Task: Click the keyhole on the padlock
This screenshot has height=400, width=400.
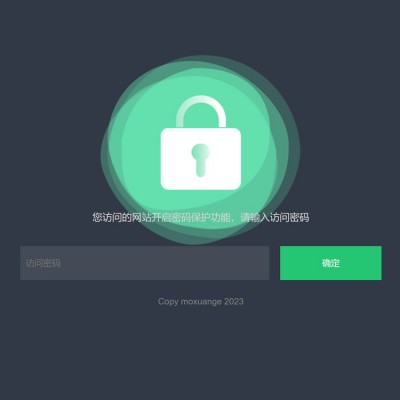Action: 200,160
